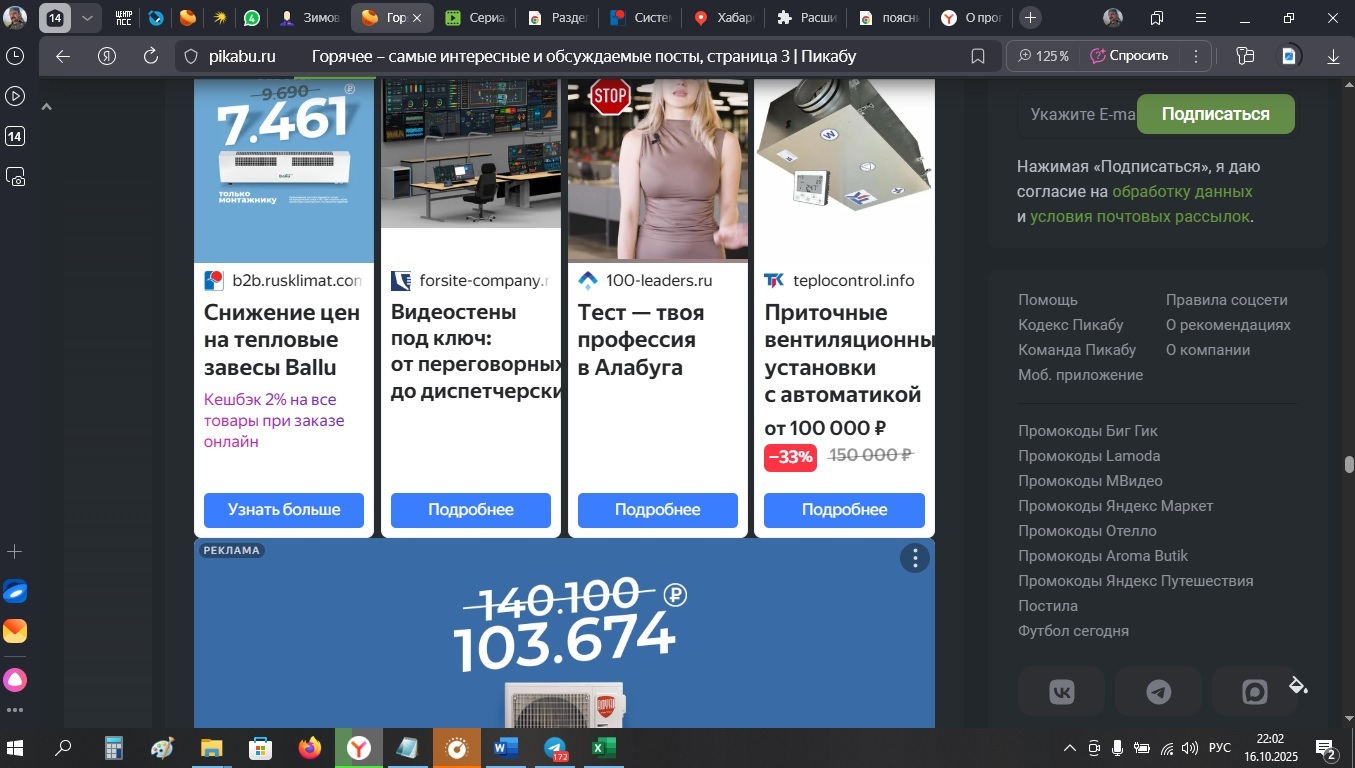The width and height of the screenshot is (1355, 768).
Task: Show hidden system tray icons chevron
Action: (x=1069, y=748)
